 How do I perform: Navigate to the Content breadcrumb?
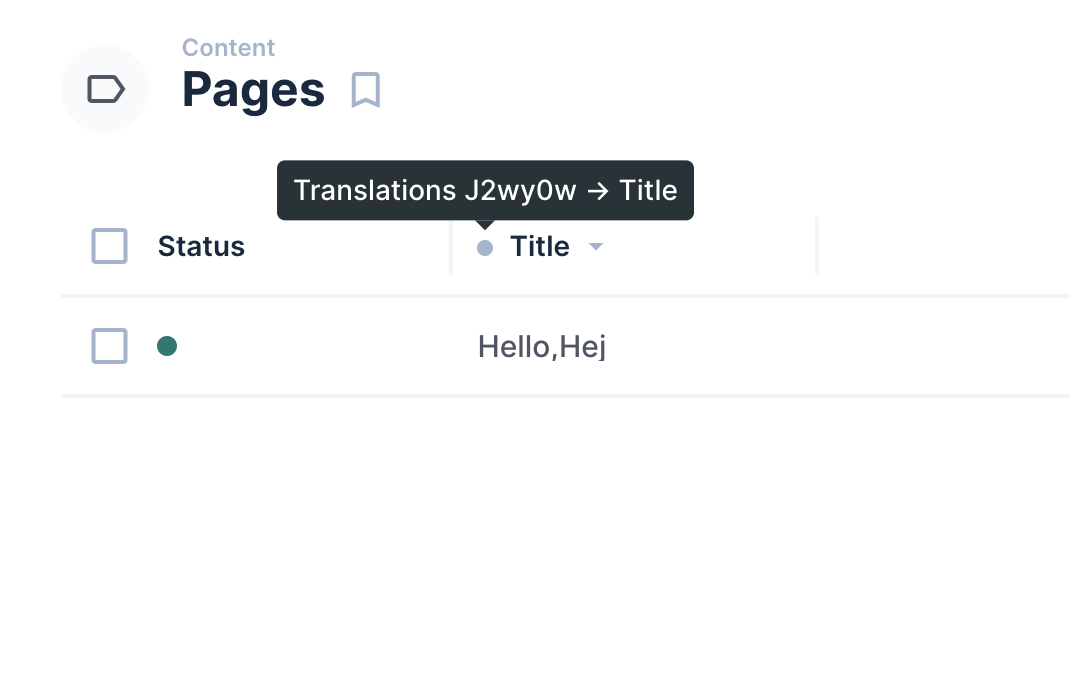tap(229, 48)
